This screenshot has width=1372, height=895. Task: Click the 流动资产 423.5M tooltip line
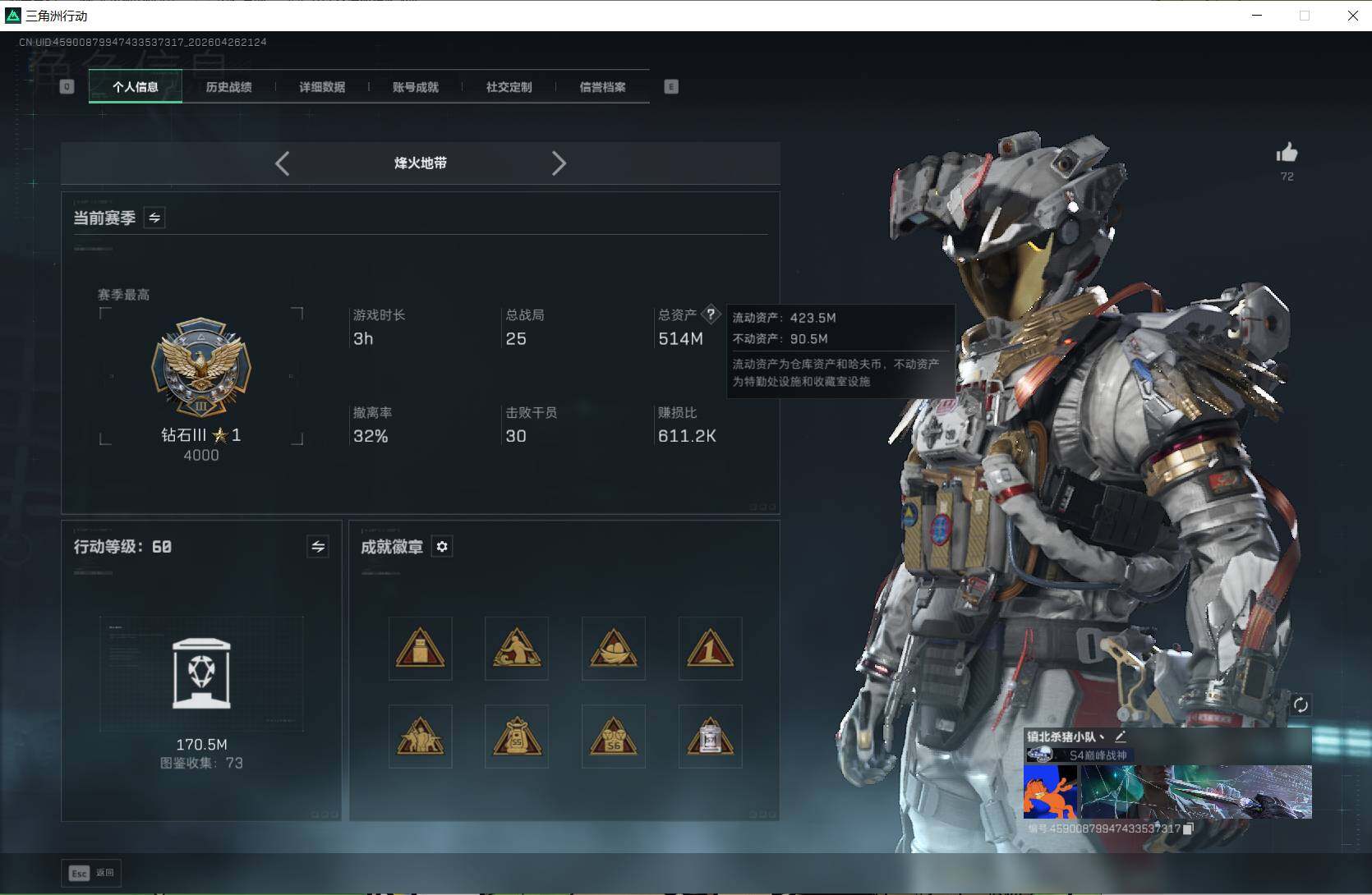click(785, 318)
